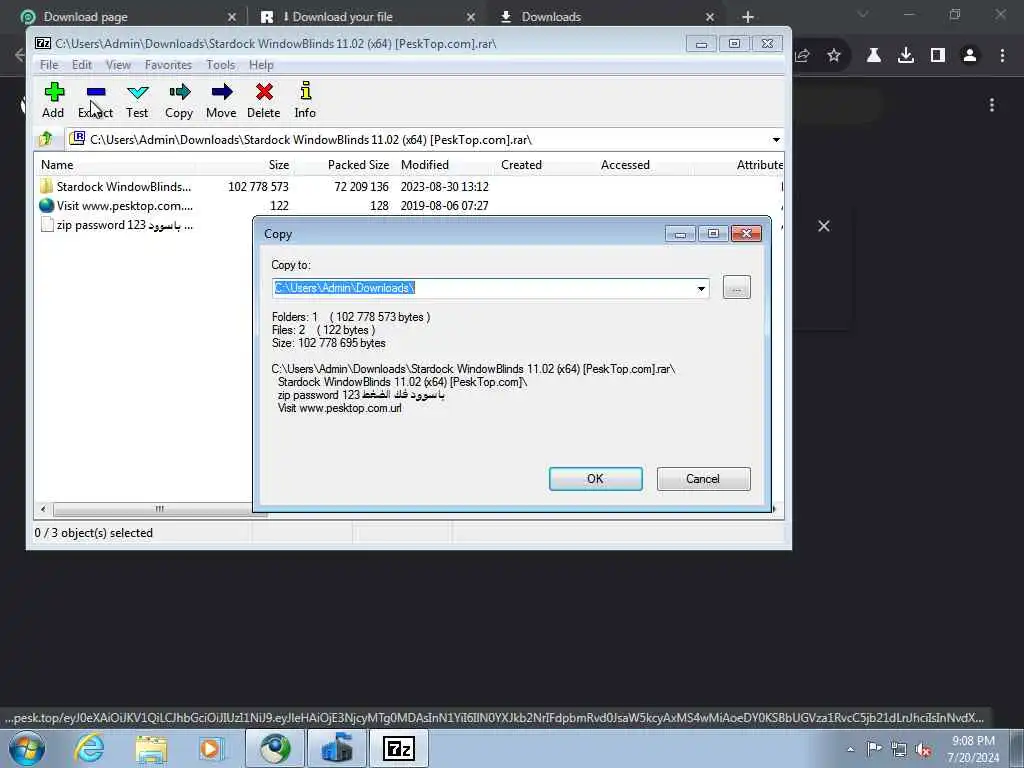Open Chrome downloads icon in browser toolbar
This screenshot has width=1024, height=768.
(x=905, y=56)
